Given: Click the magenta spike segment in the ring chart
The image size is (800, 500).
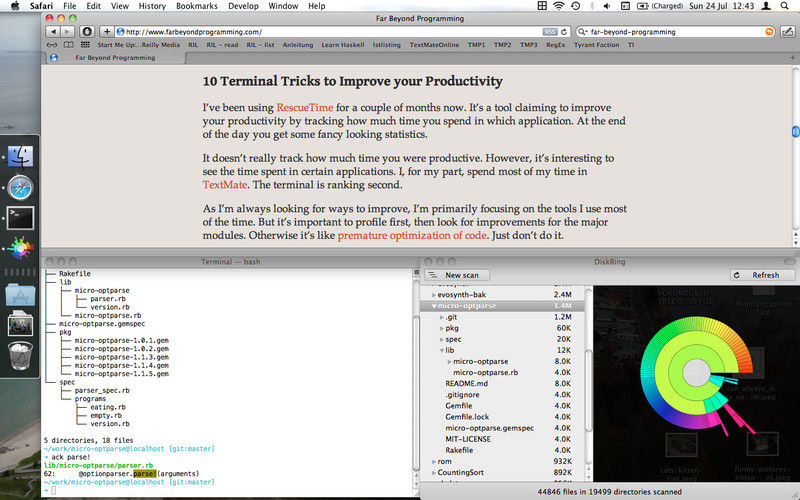Looking at the screenshot, I should [736, 415].
